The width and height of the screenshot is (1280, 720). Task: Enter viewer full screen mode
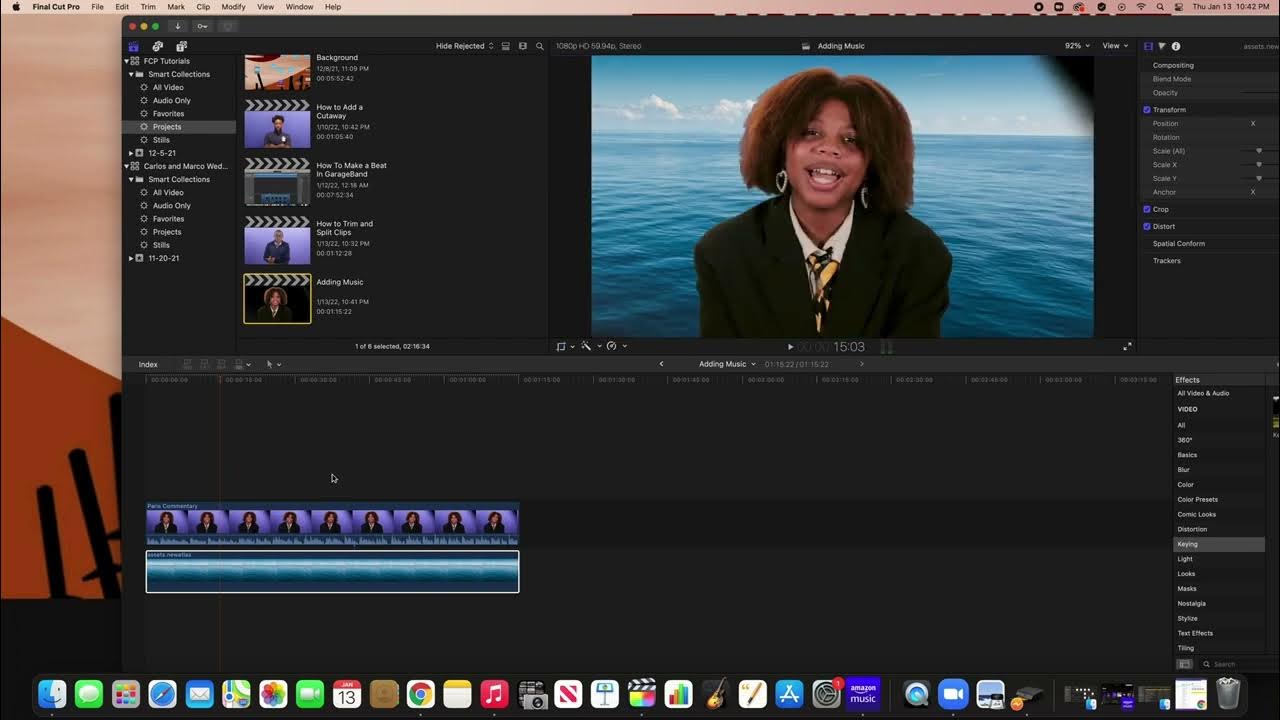tap(1127, 346)
